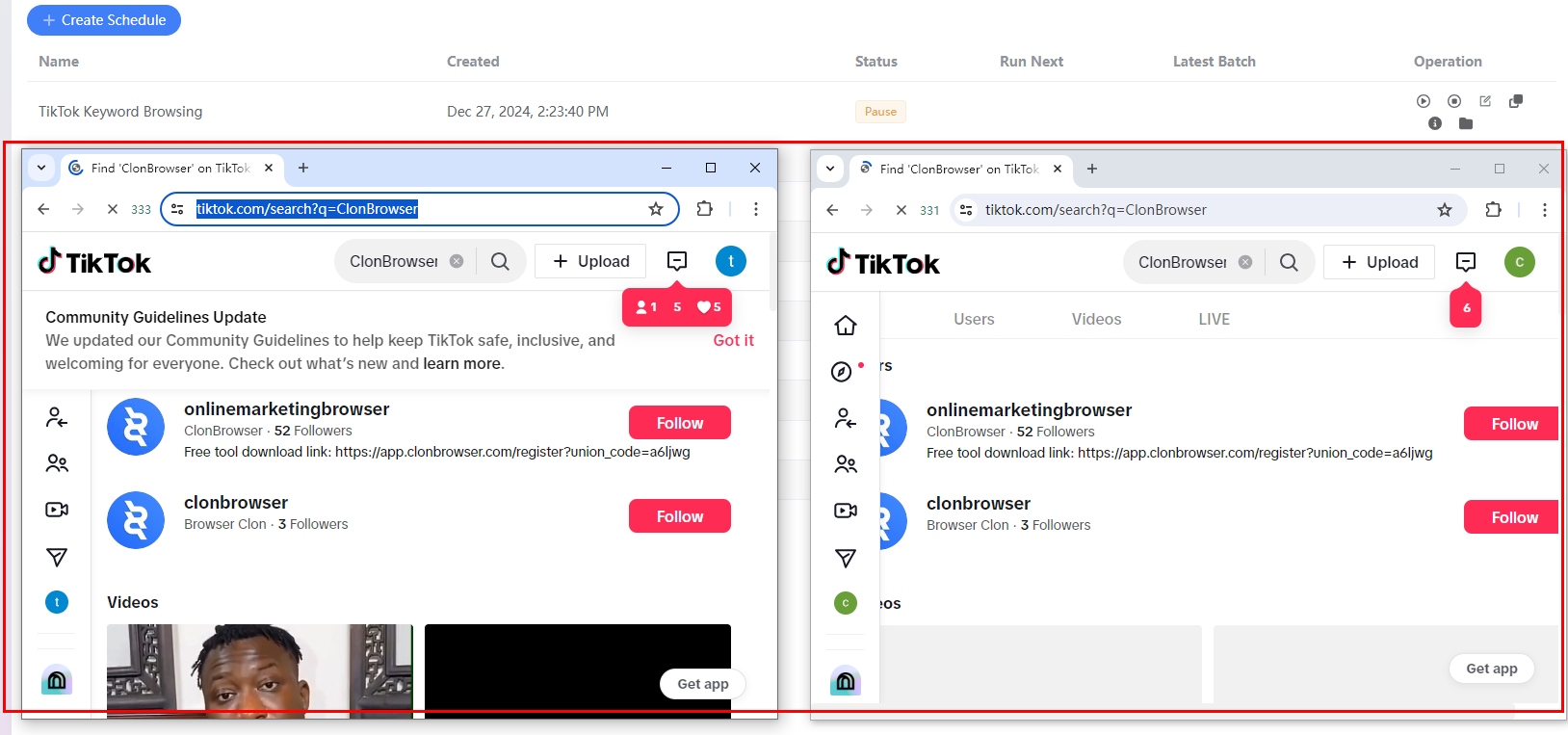The width and height of the screenshot is (1568, 735).
Task: Open the learn more guidelines link
Action: (x=462, y=364)
